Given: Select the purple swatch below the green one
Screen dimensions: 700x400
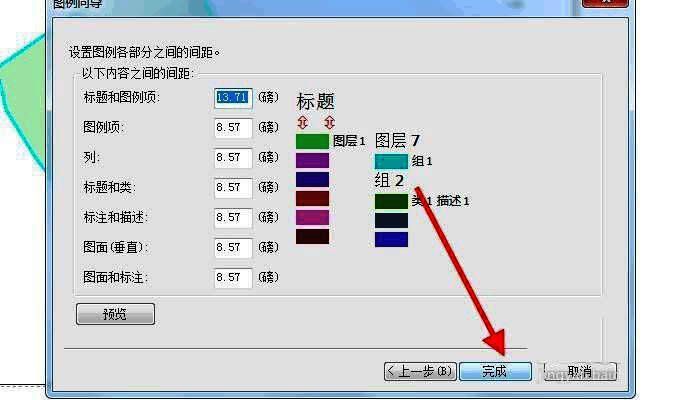Looking at the screenshot, I should tap(312, 160).
